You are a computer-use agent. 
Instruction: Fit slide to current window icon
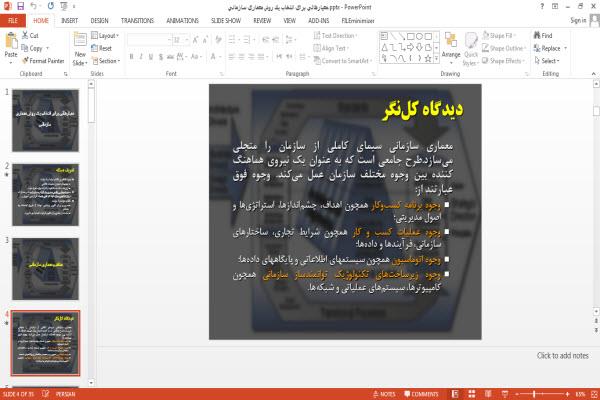[x=594, y=394]
